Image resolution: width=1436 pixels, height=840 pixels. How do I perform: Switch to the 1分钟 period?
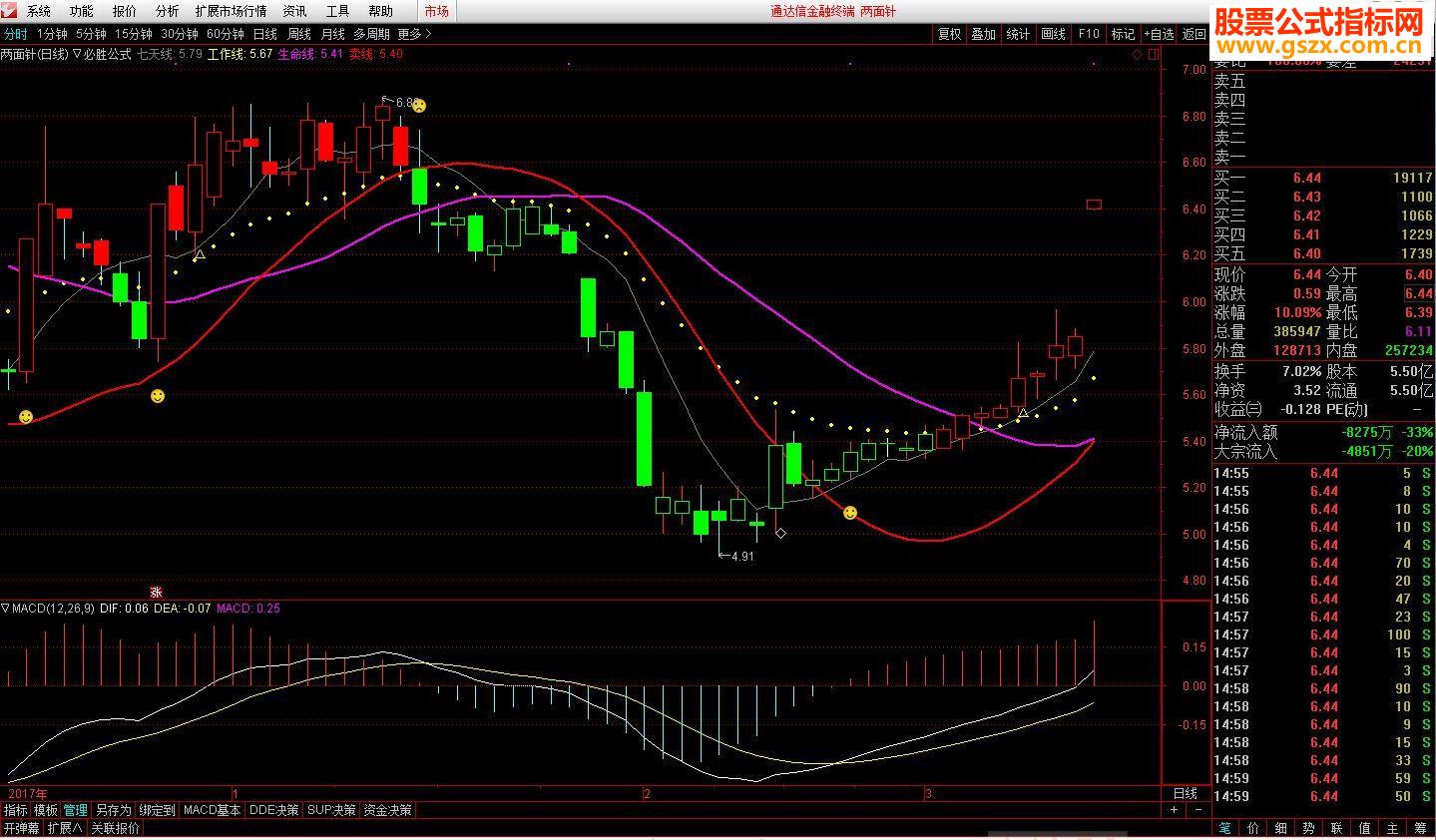52,34
